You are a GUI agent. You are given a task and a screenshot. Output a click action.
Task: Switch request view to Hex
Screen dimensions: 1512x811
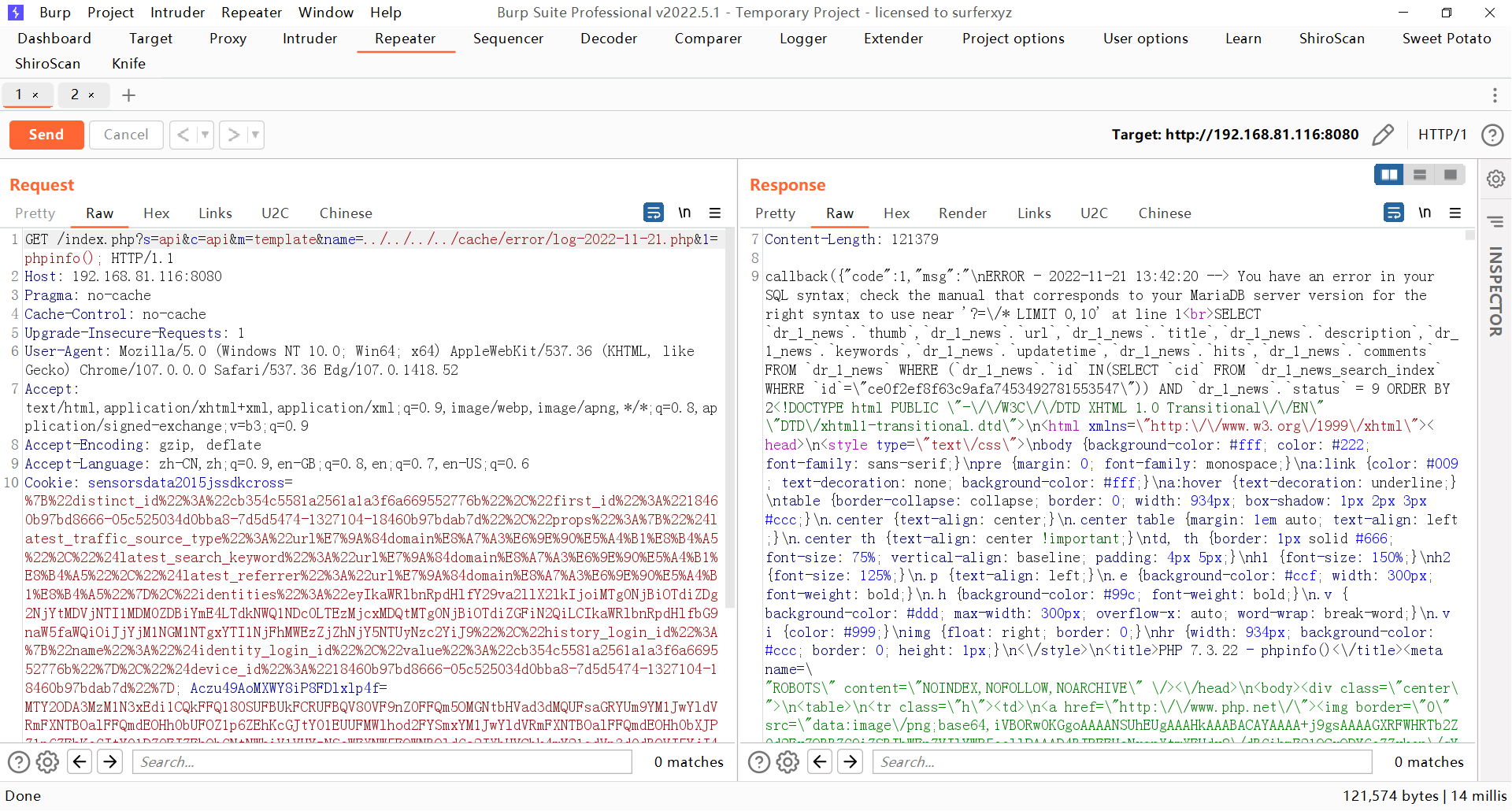[157, 213]
